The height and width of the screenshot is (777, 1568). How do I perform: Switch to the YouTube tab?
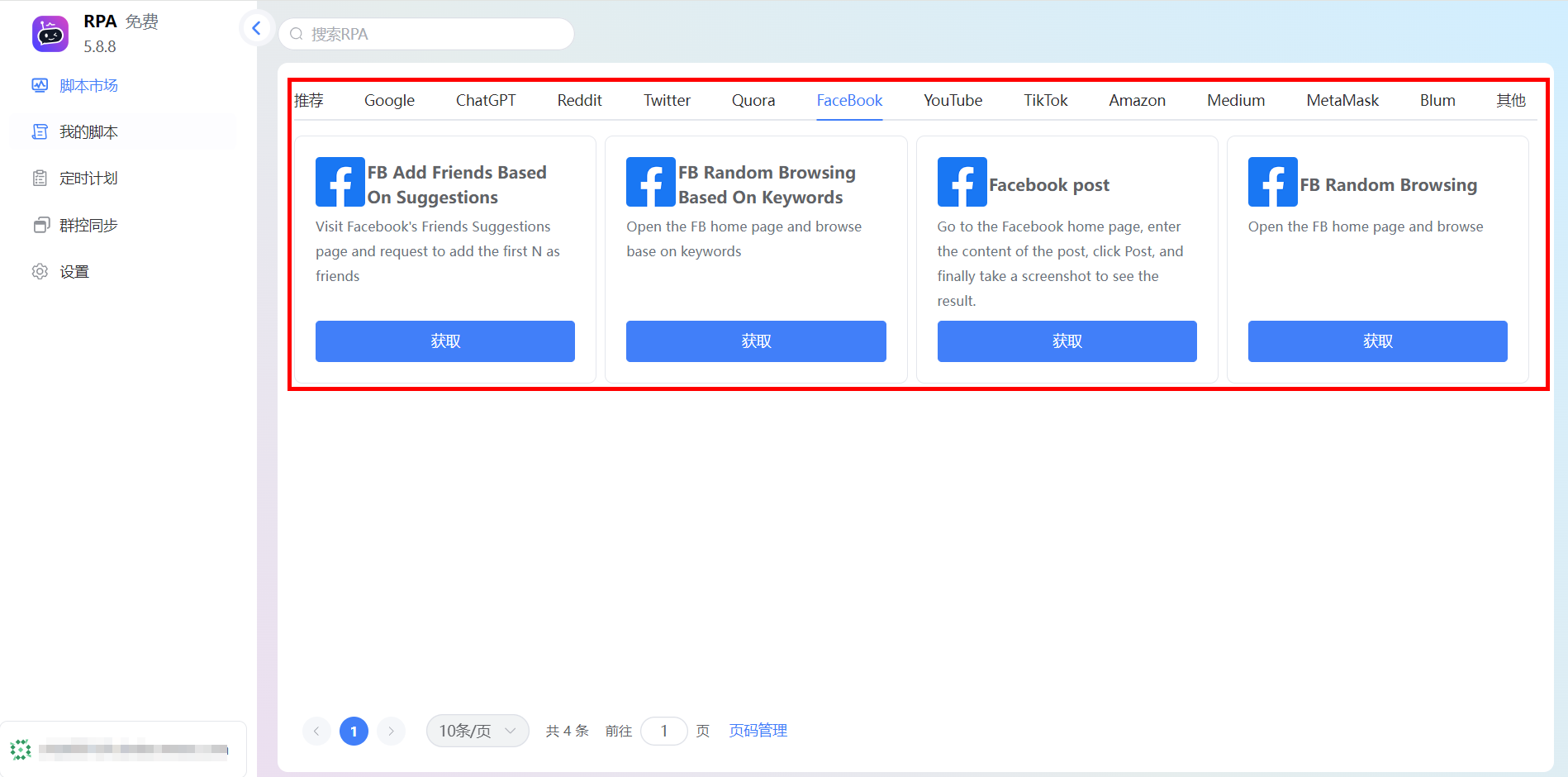(953, 100)
